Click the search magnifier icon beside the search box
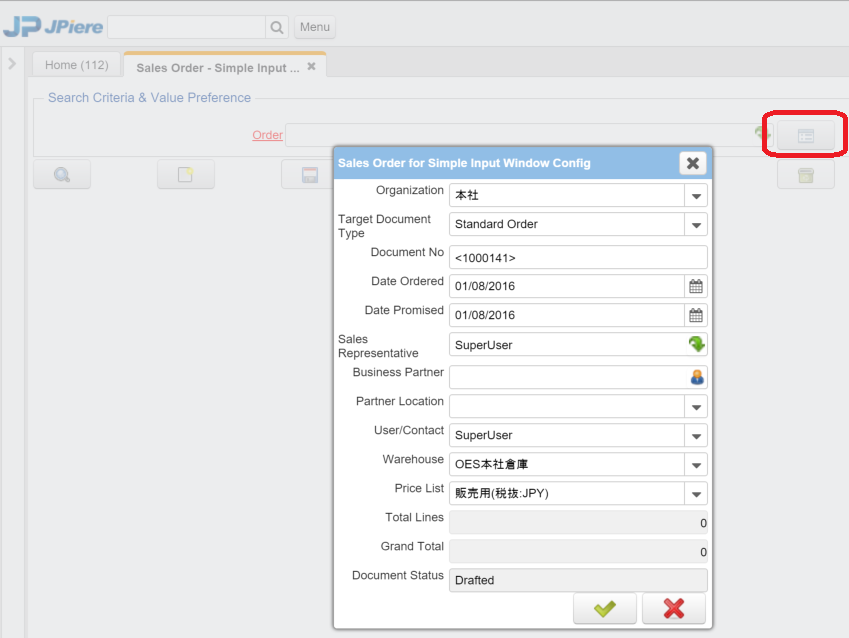The width and height of the screenshot is (849, 638). click(277, 27)
